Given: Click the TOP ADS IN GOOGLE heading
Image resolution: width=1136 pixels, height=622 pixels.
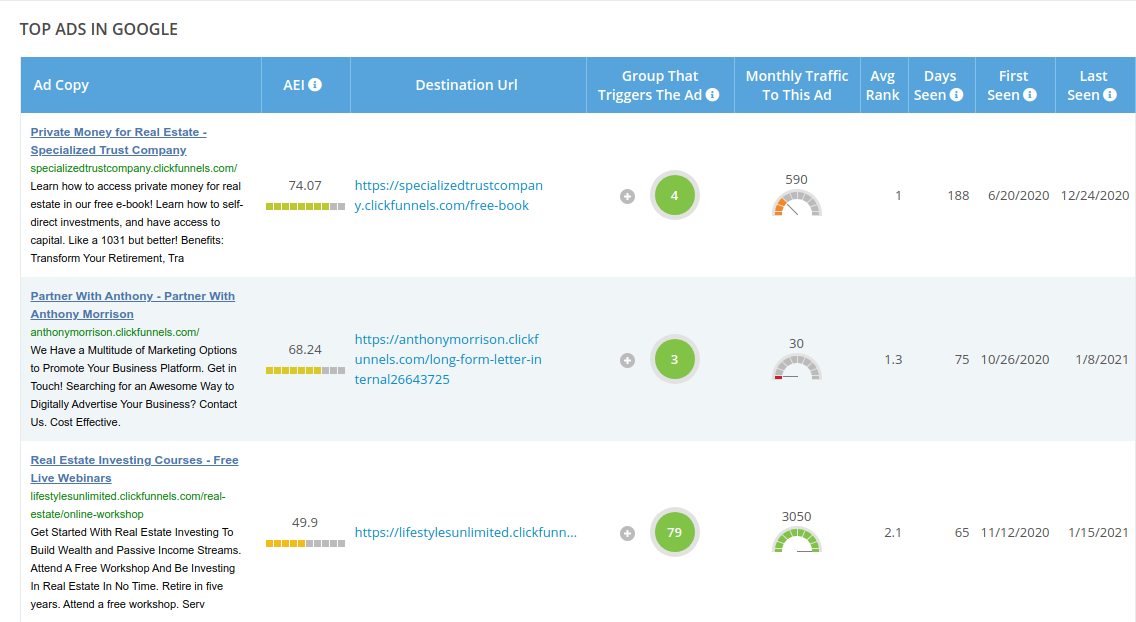Looking at the screenshot, I should tap(99, 29).
